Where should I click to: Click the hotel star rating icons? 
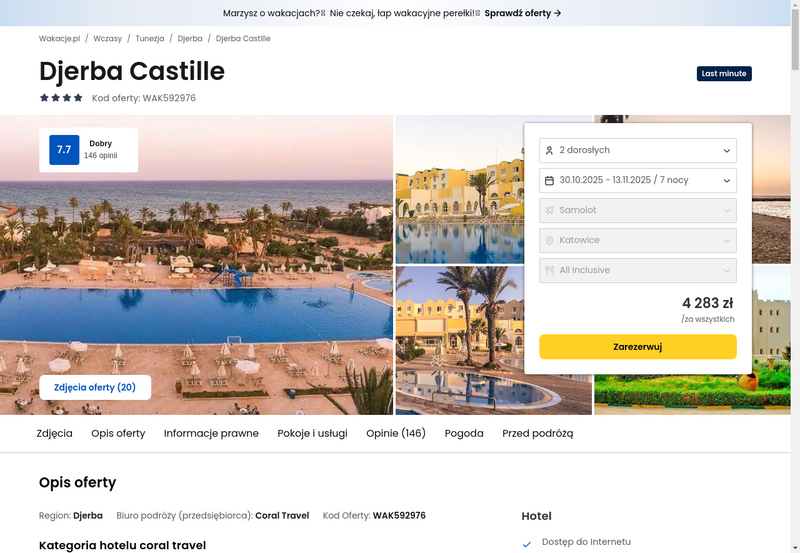(61, 97)
